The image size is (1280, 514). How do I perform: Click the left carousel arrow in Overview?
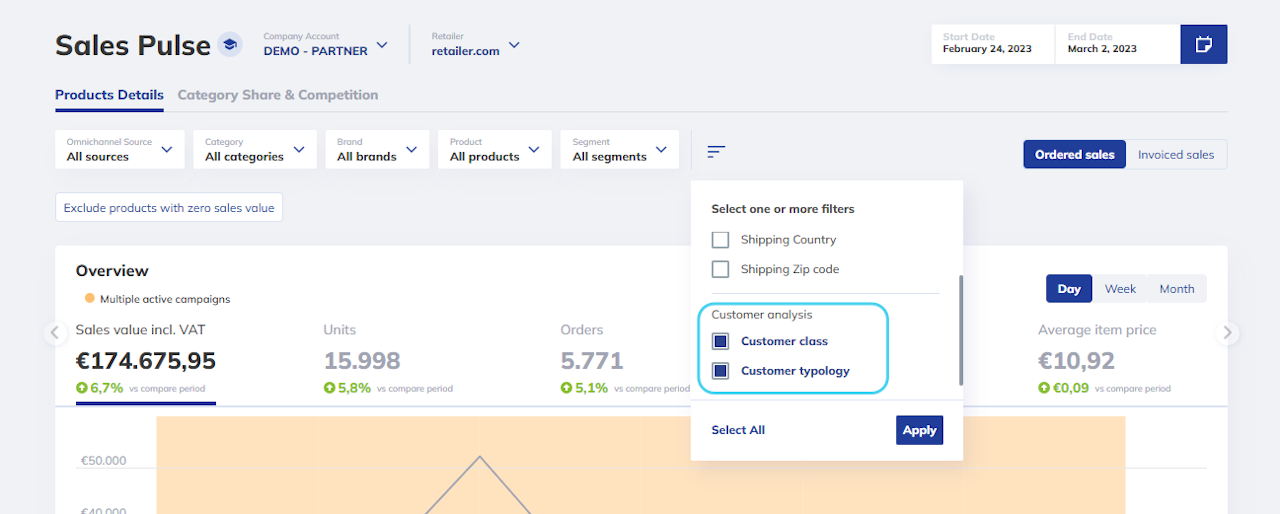[56, 334]
